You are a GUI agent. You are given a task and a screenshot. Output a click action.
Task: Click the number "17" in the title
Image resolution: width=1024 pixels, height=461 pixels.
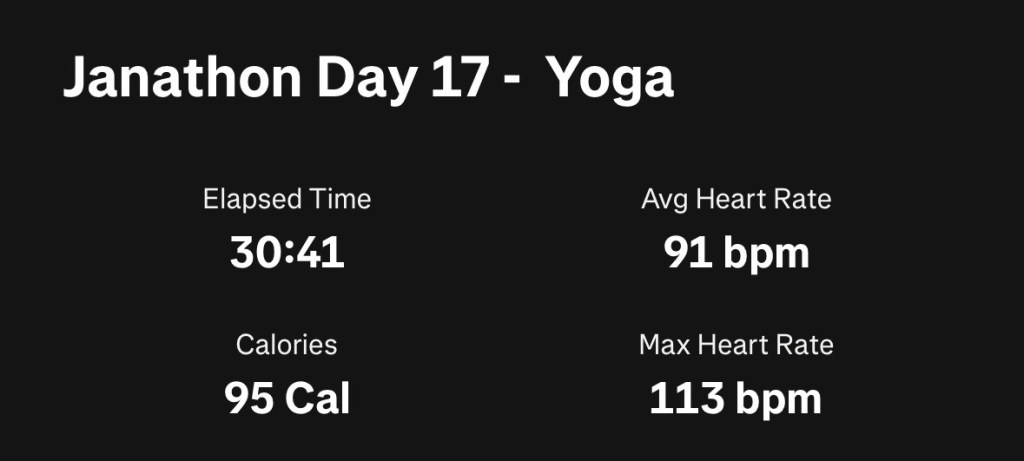point(457,79)
